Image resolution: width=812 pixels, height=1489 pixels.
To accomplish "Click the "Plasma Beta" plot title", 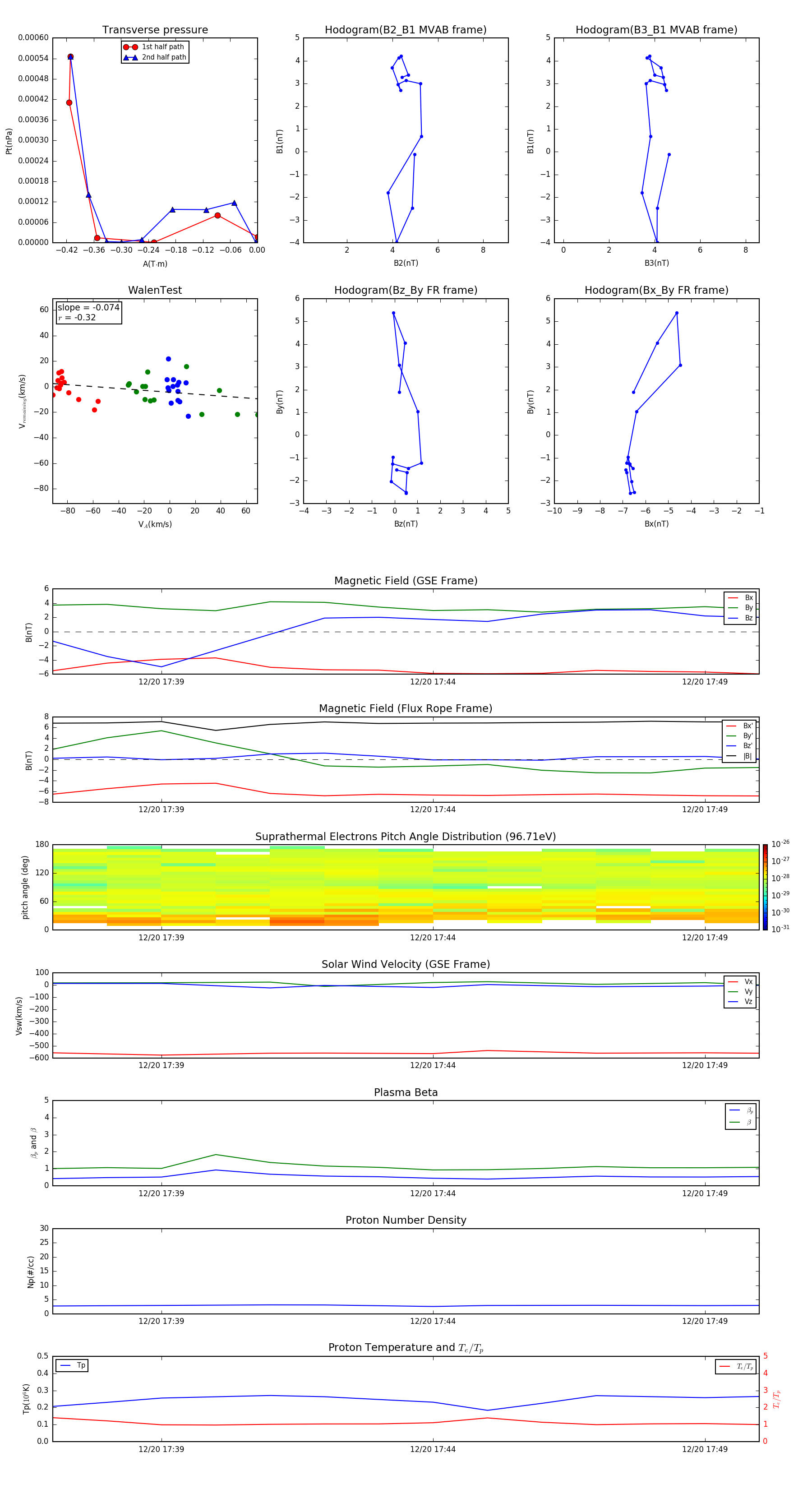I will (406, 1092).
